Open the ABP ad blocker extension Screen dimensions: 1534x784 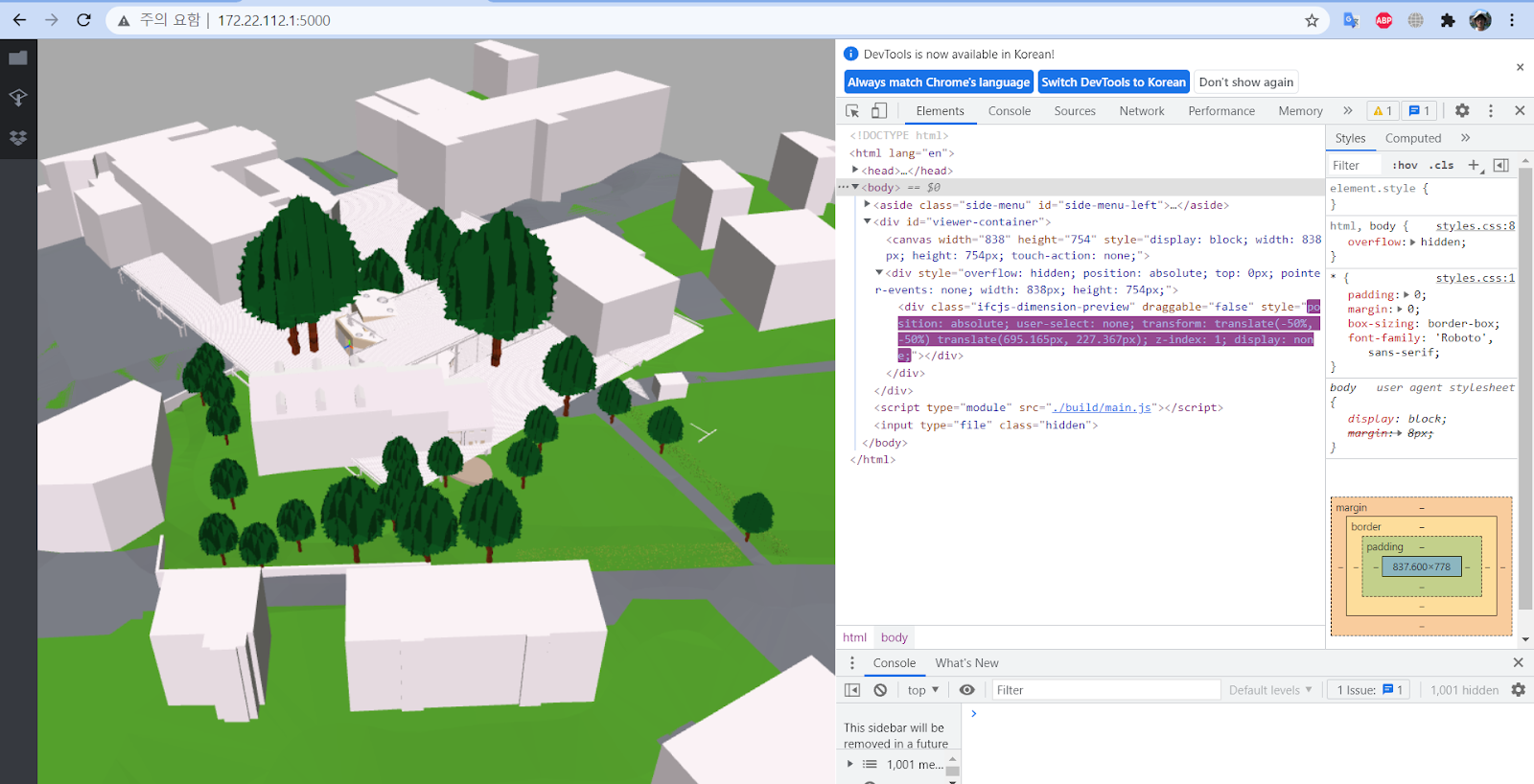click(1383, 20)
